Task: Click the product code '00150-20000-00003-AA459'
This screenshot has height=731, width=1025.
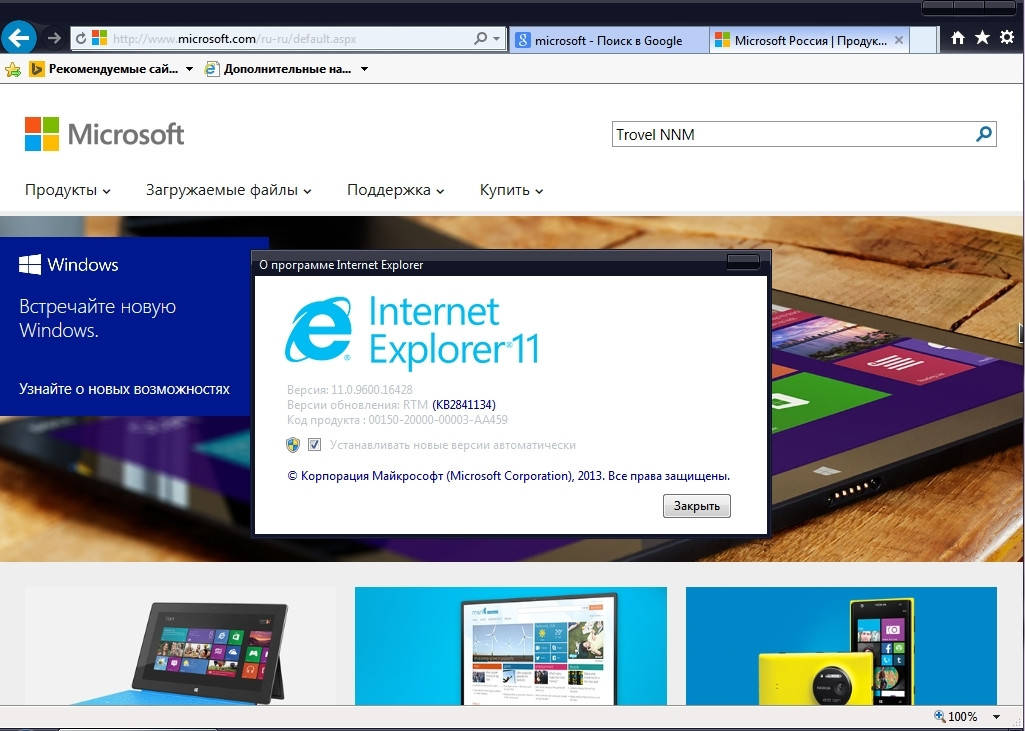Action: coord(438,420)
